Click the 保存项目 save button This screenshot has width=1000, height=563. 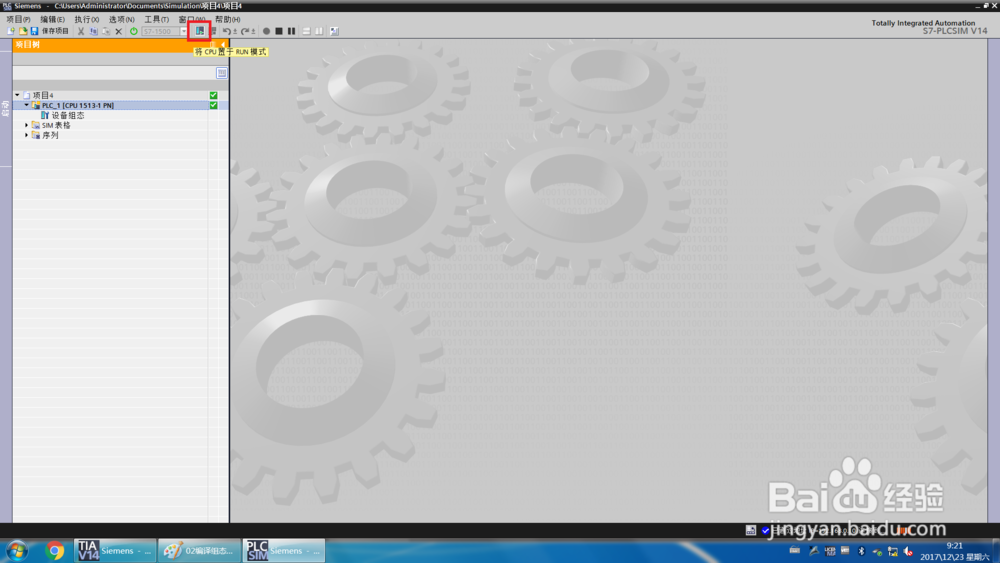[x=49, y=31]
